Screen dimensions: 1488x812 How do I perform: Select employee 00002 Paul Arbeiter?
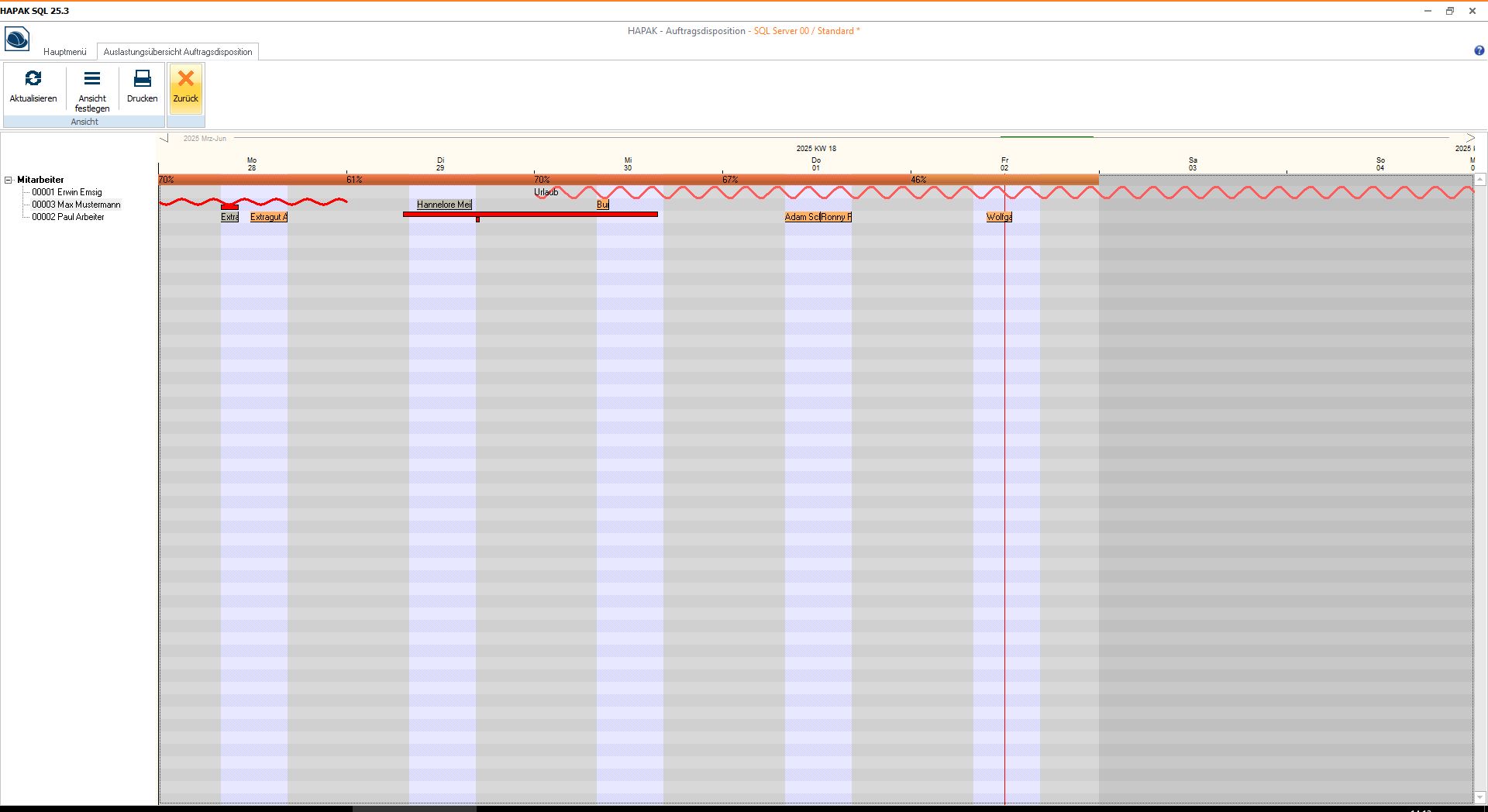point(68,217)
